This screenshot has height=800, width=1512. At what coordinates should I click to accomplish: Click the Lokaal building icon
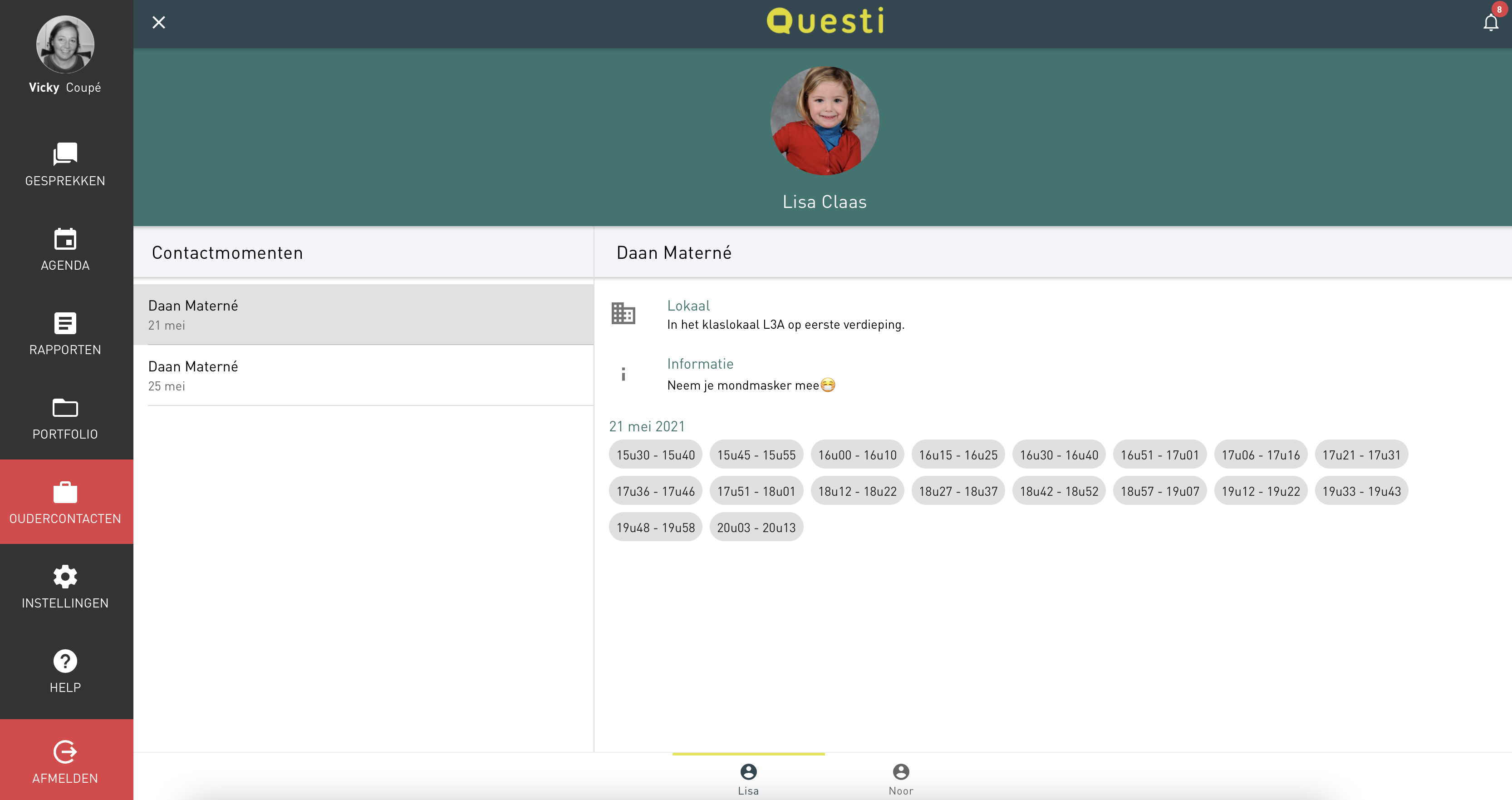[x=623, y=313]
